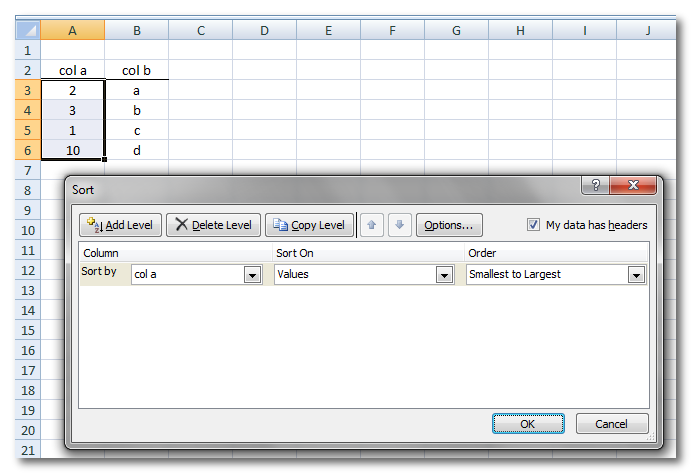Screen dimensions: 691x473
Task: Expand the Order Smallest to Largest dropdown
Action: pyautogui.click(x=636, y=275)
